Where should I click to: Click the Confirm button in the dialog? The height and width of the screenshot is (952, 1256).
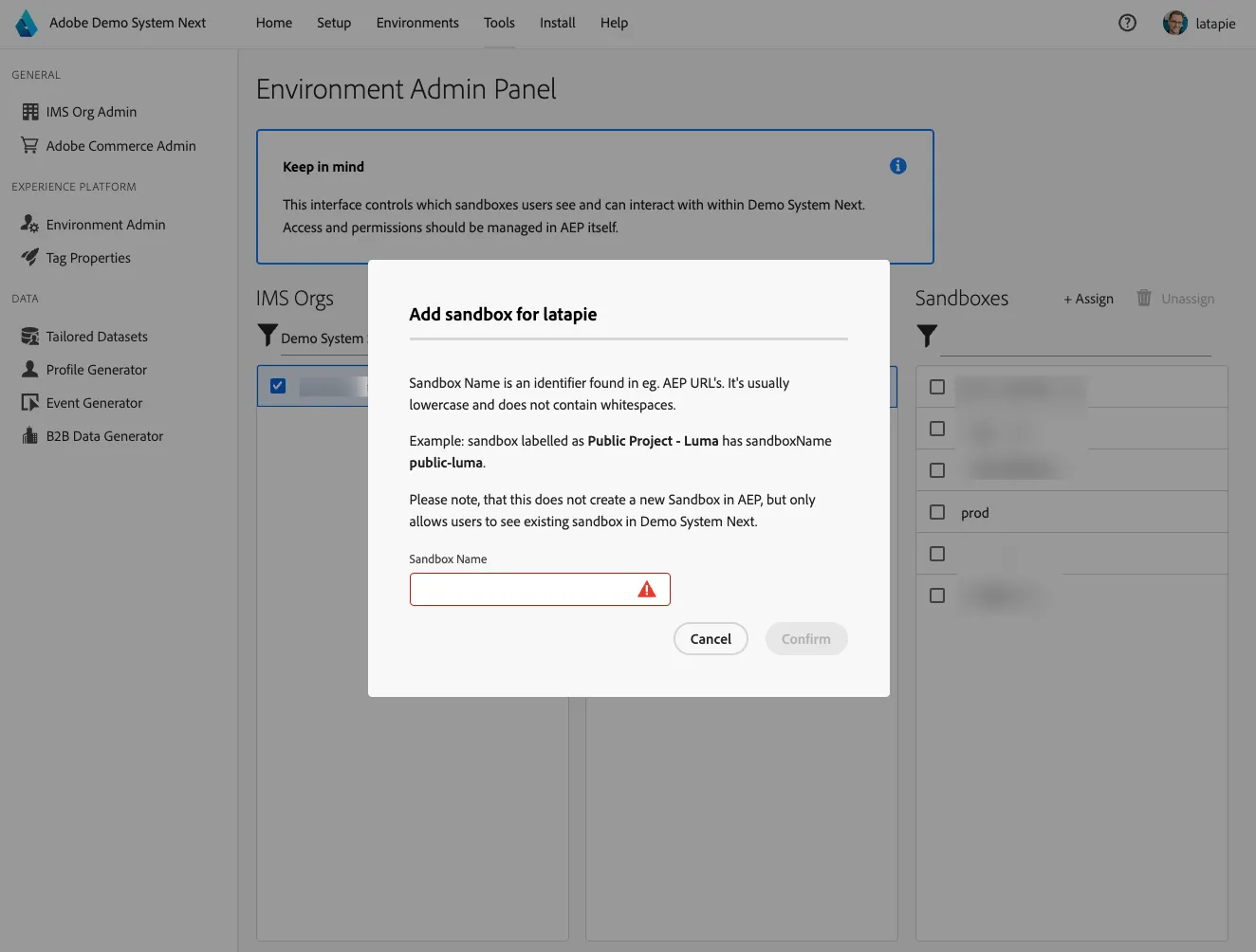(806, 639)
